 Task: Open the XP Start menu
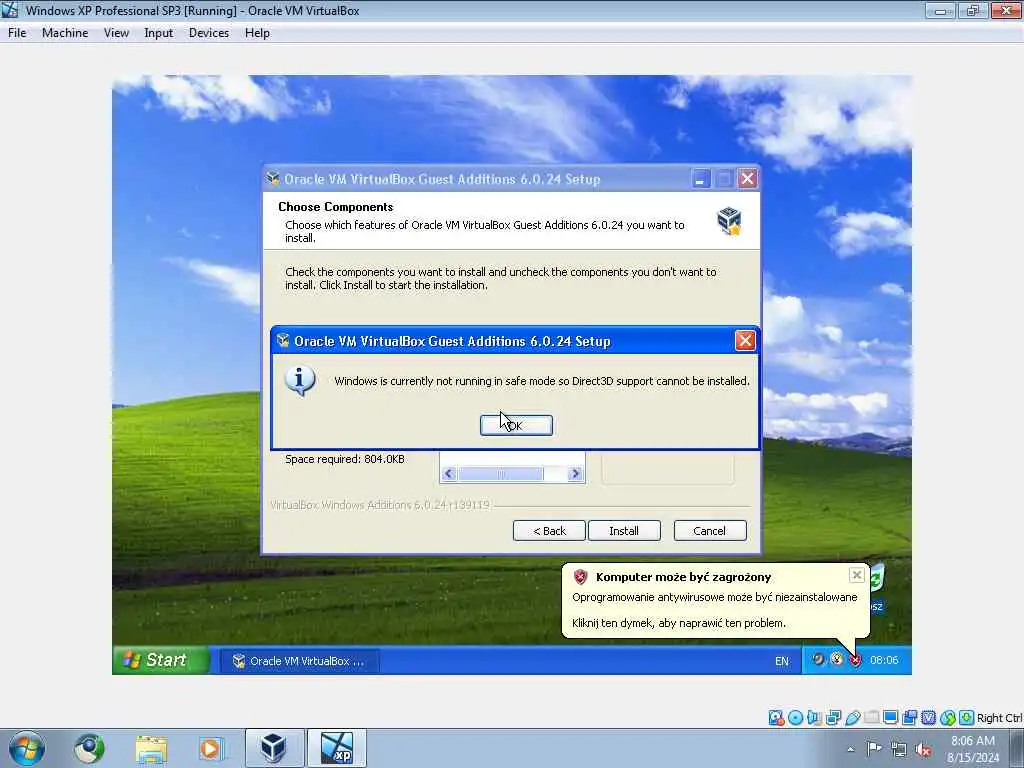click(x=161, y=660)
